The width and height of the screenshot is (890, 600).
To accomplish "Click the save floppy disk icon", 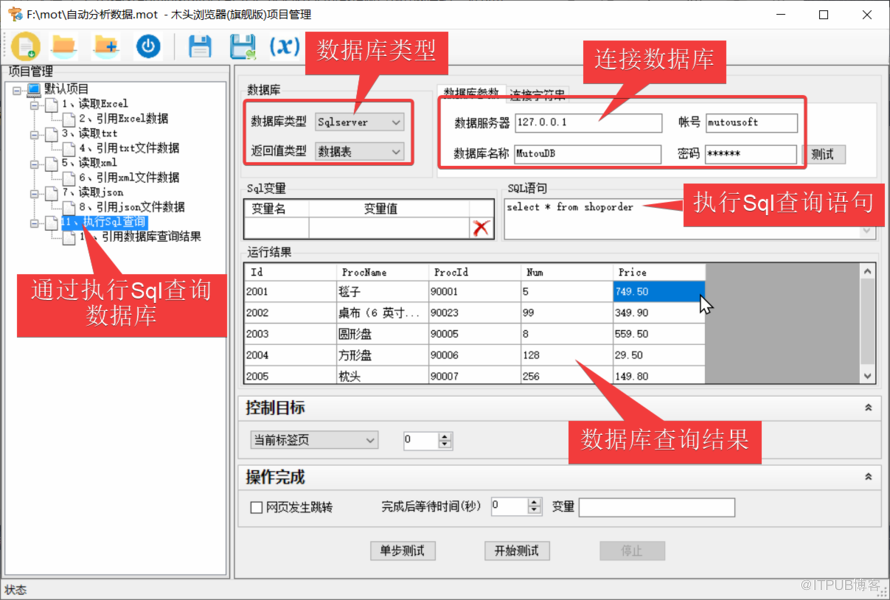I will (200, 45).
